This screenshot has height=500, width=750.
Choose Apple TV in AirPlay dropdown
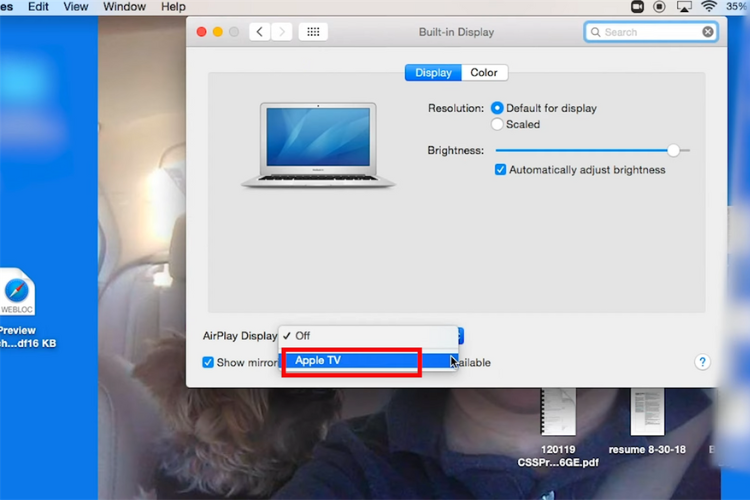pos(367,360)
